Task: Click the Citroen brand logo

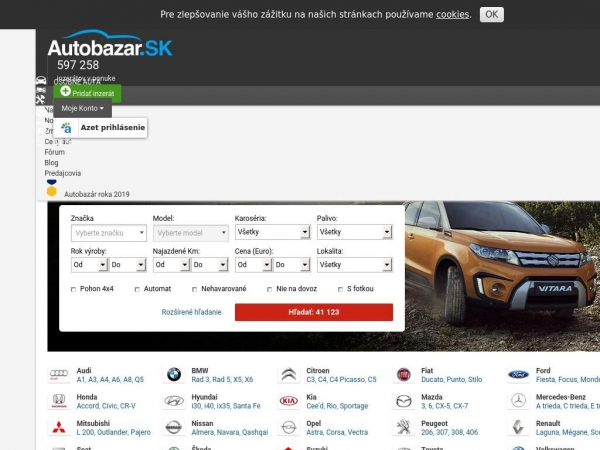Action: coord(289,374)
